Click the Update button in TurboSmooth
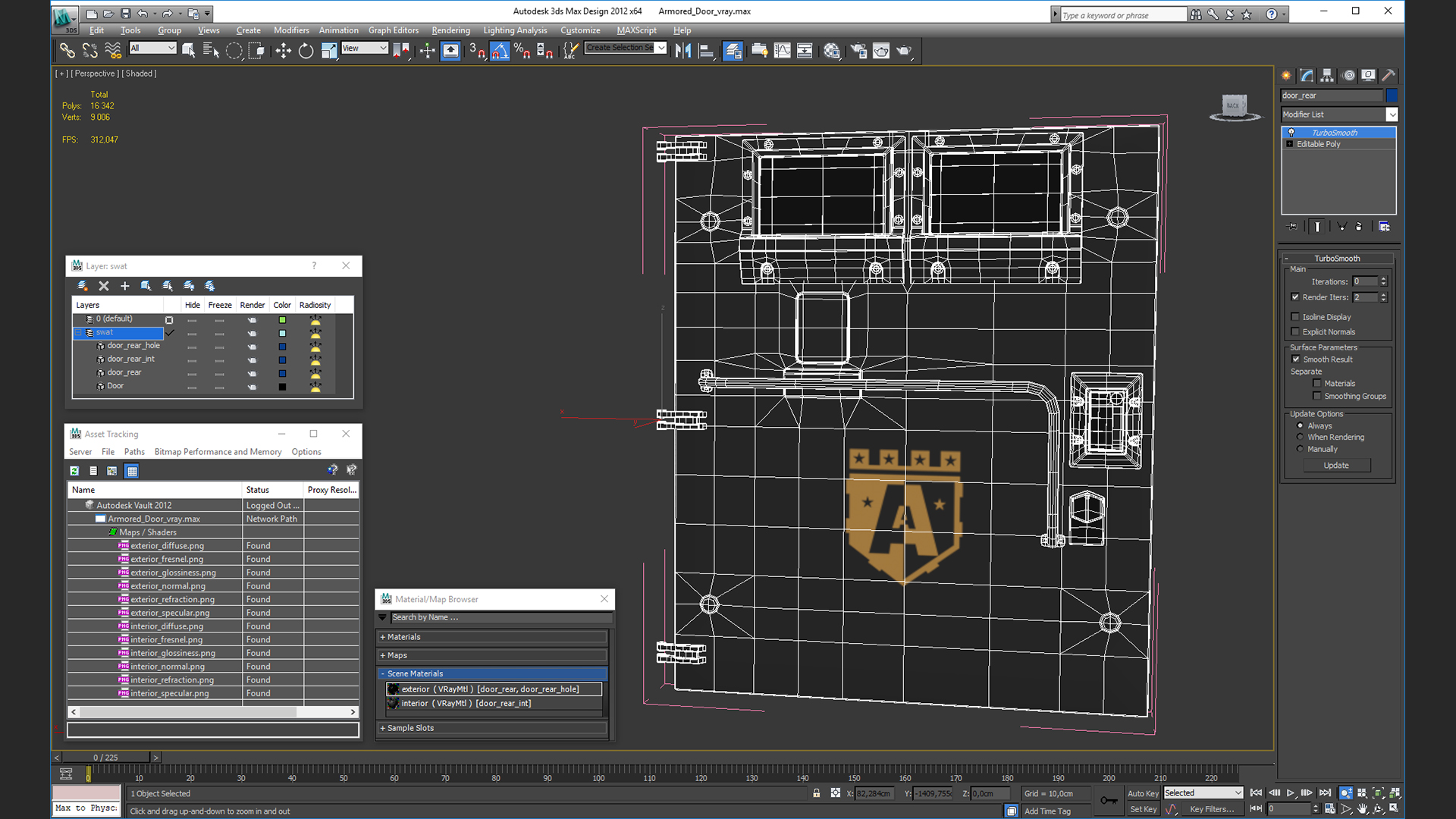Screen dimensions: 1456x819 click(1336, 466)
